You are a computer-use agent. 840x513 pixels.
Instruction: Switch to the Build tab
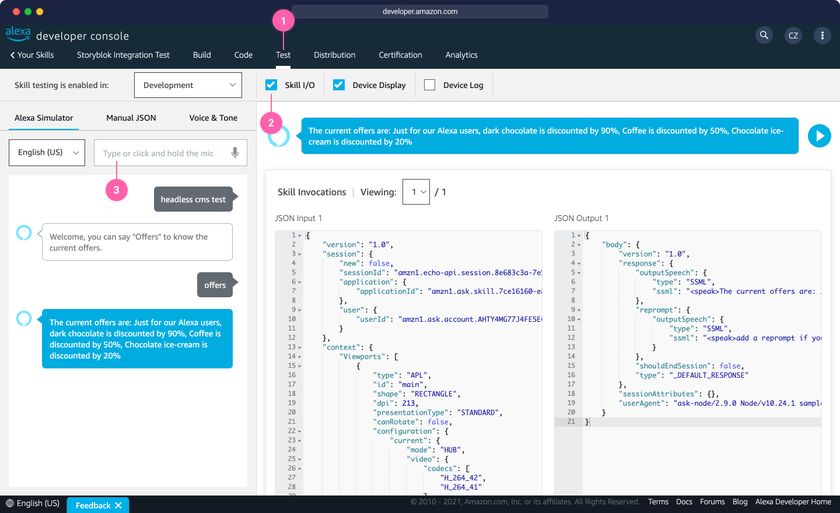pos(202,55)
